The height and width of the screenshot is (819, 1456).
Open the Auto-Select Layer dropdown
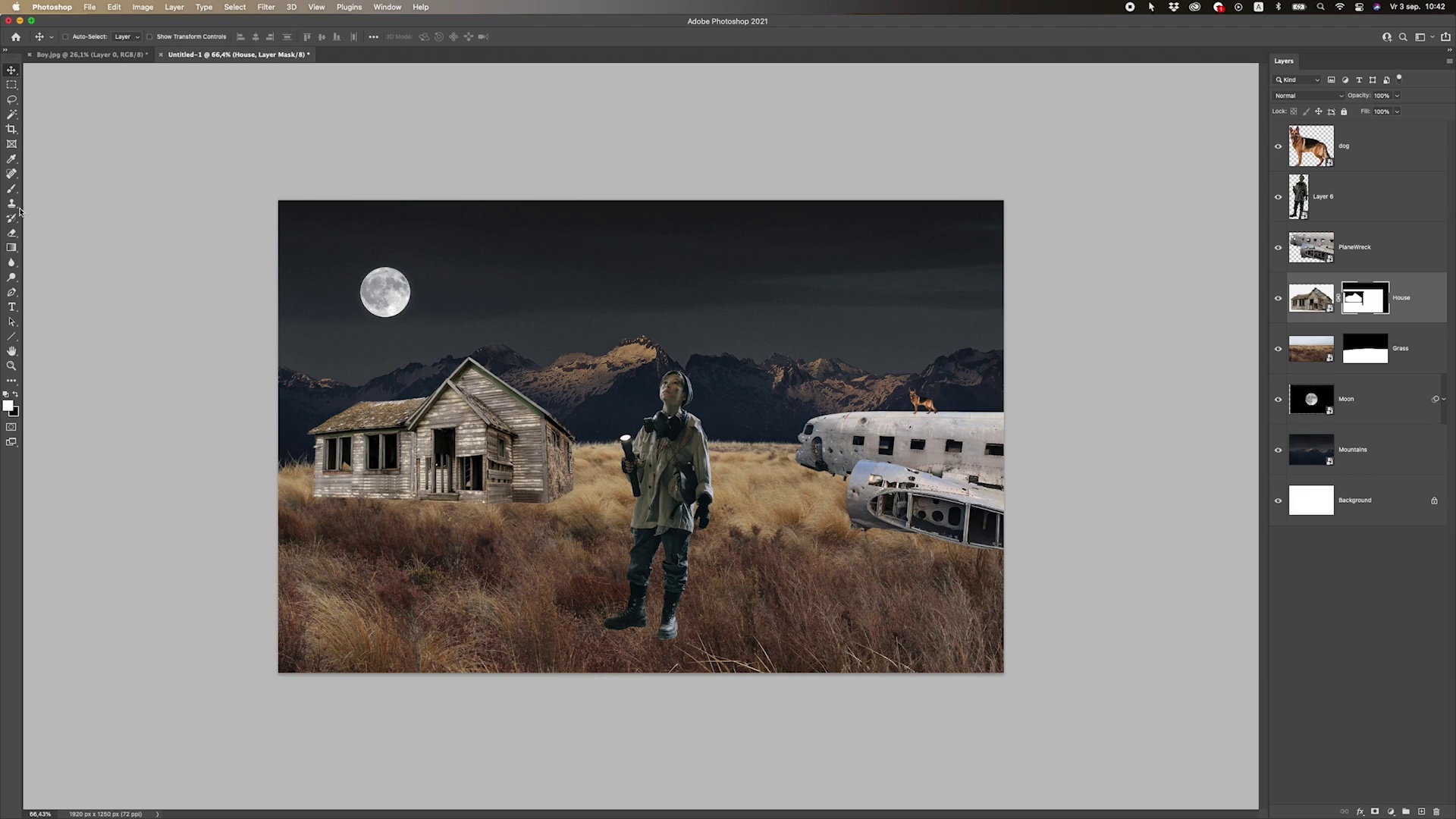point(127,36)
